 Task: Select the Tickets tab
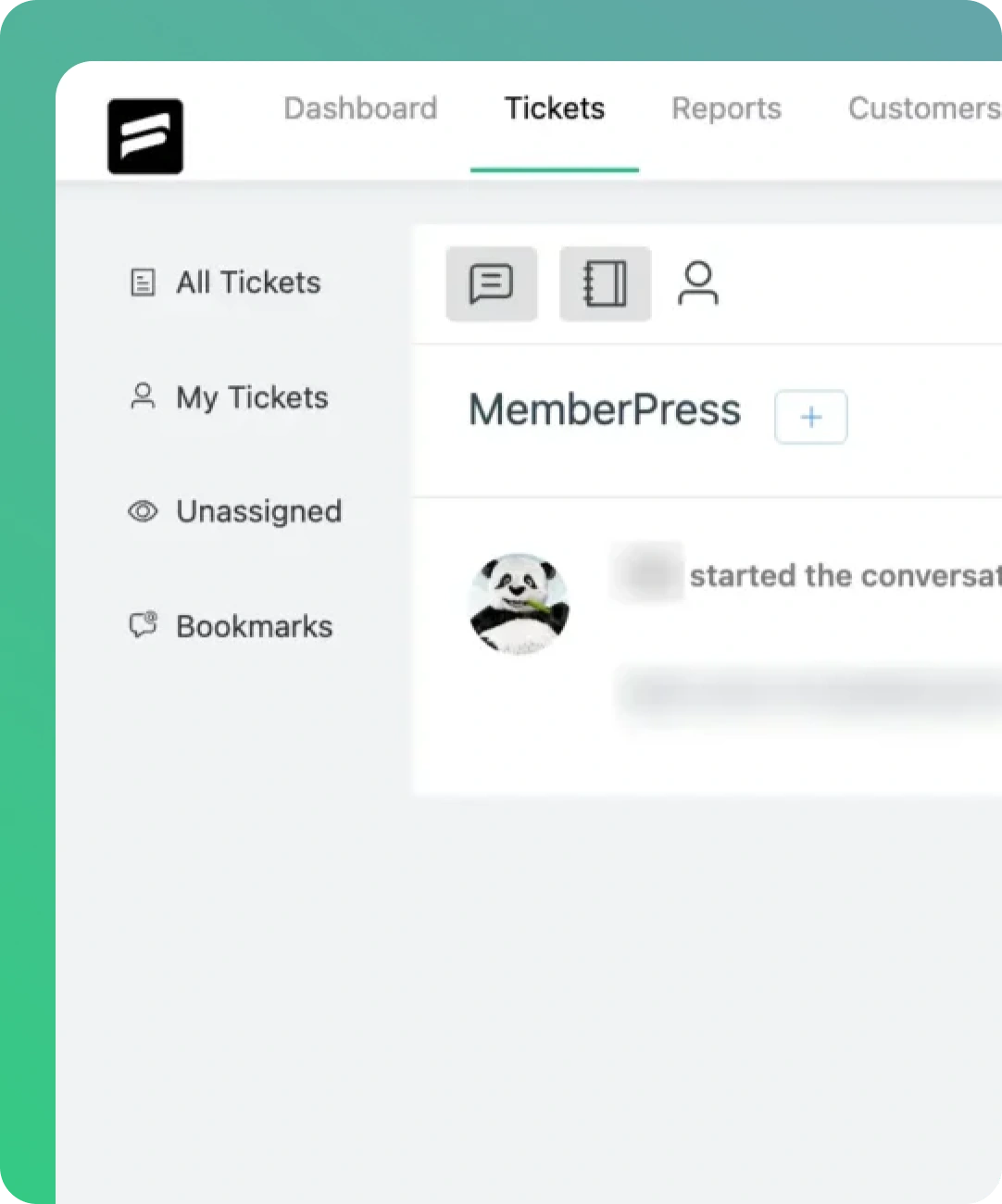[x=555, y=108]
